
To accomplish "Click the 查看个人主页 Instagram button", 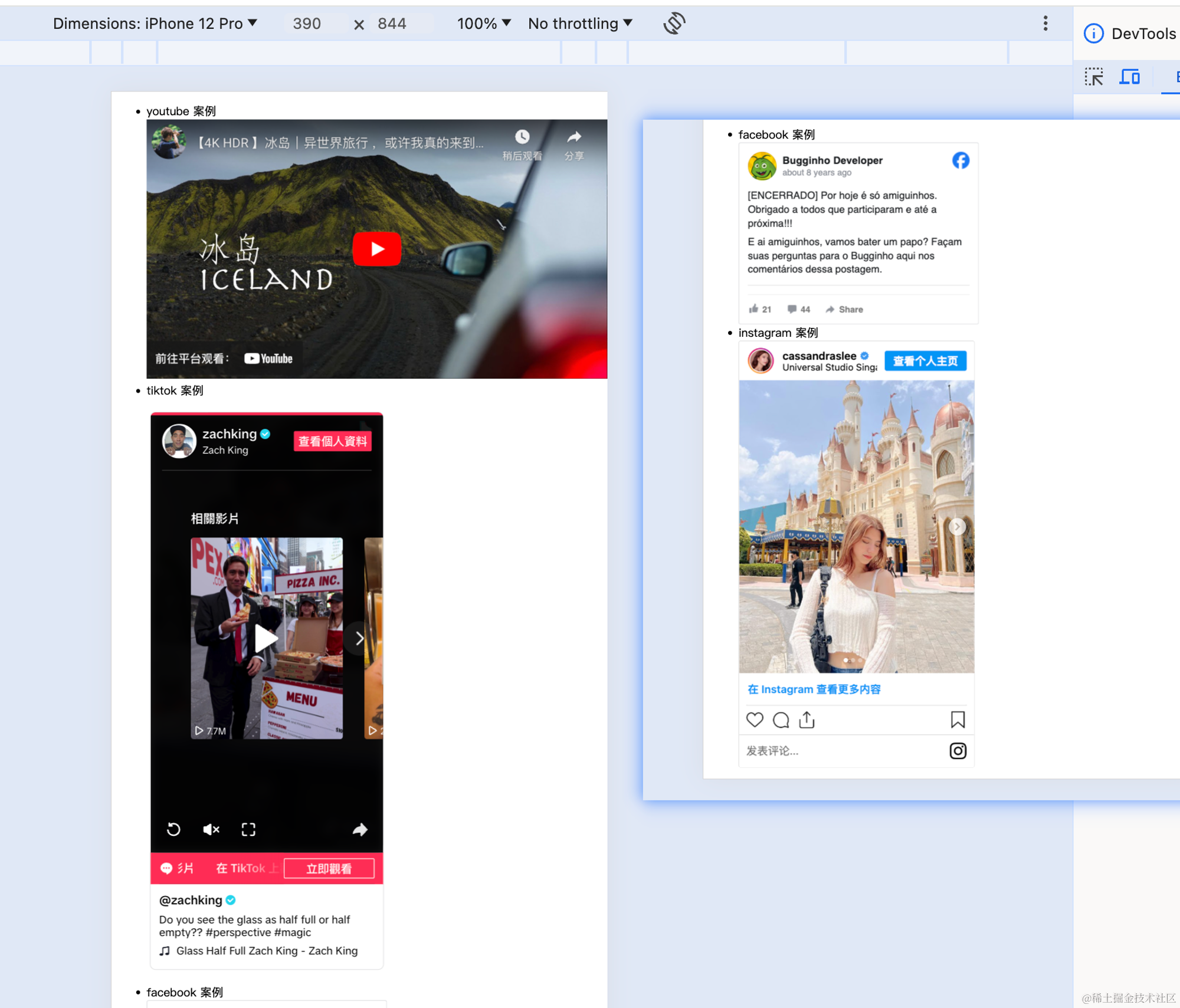I will pyautogui.click(x=925, y=361).
